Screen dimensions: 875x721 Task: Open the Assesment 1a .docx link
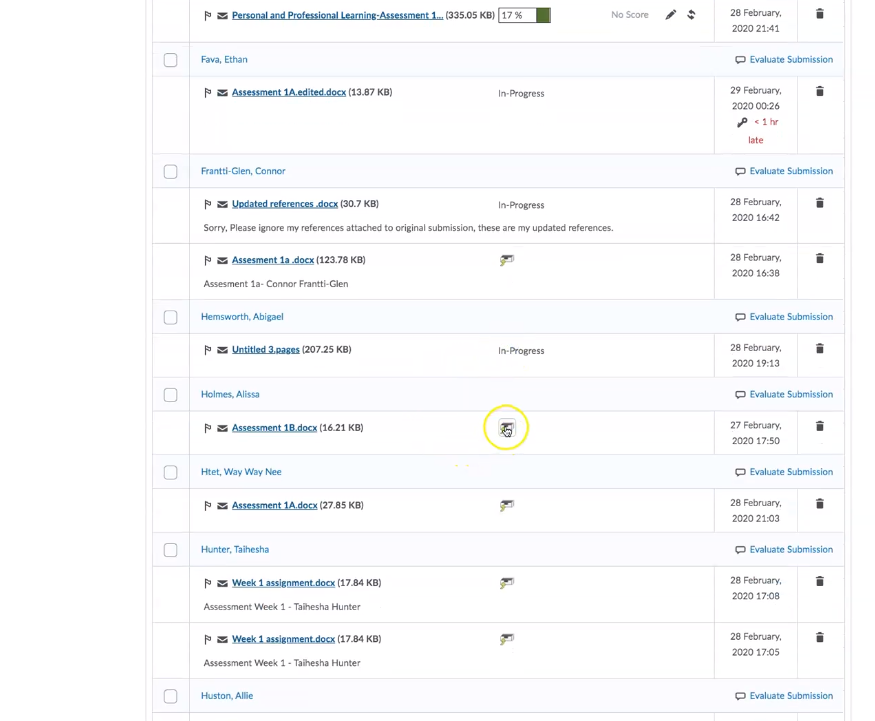point(273,259)
